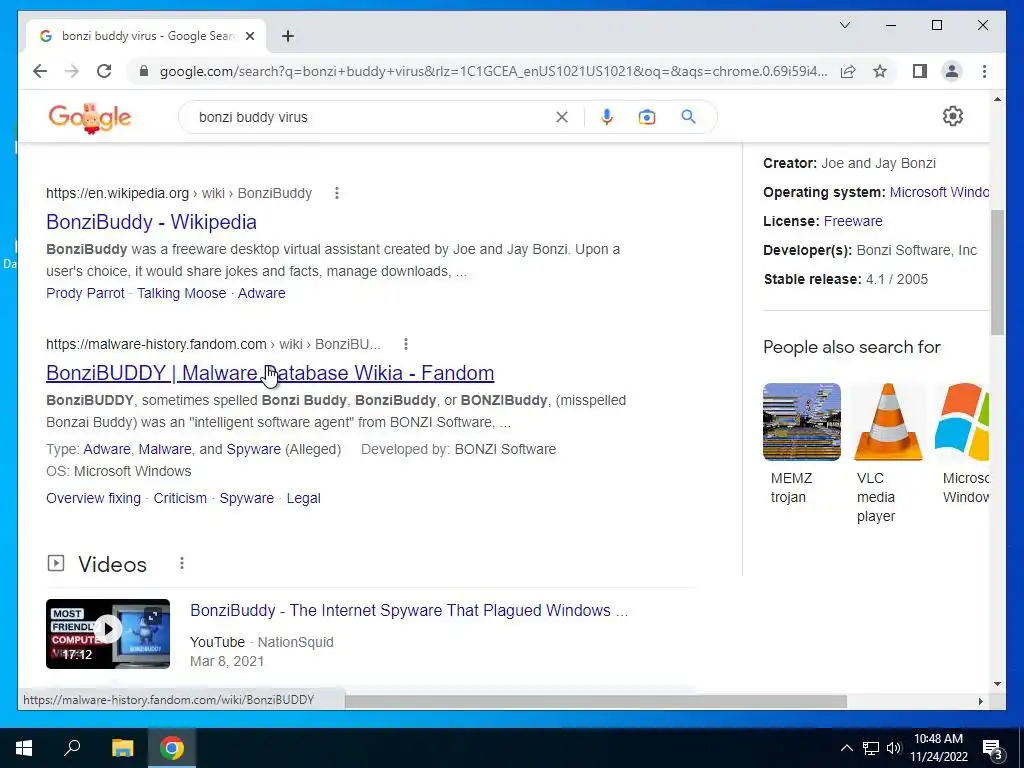Open the tab search chevron

pos(844,25)
